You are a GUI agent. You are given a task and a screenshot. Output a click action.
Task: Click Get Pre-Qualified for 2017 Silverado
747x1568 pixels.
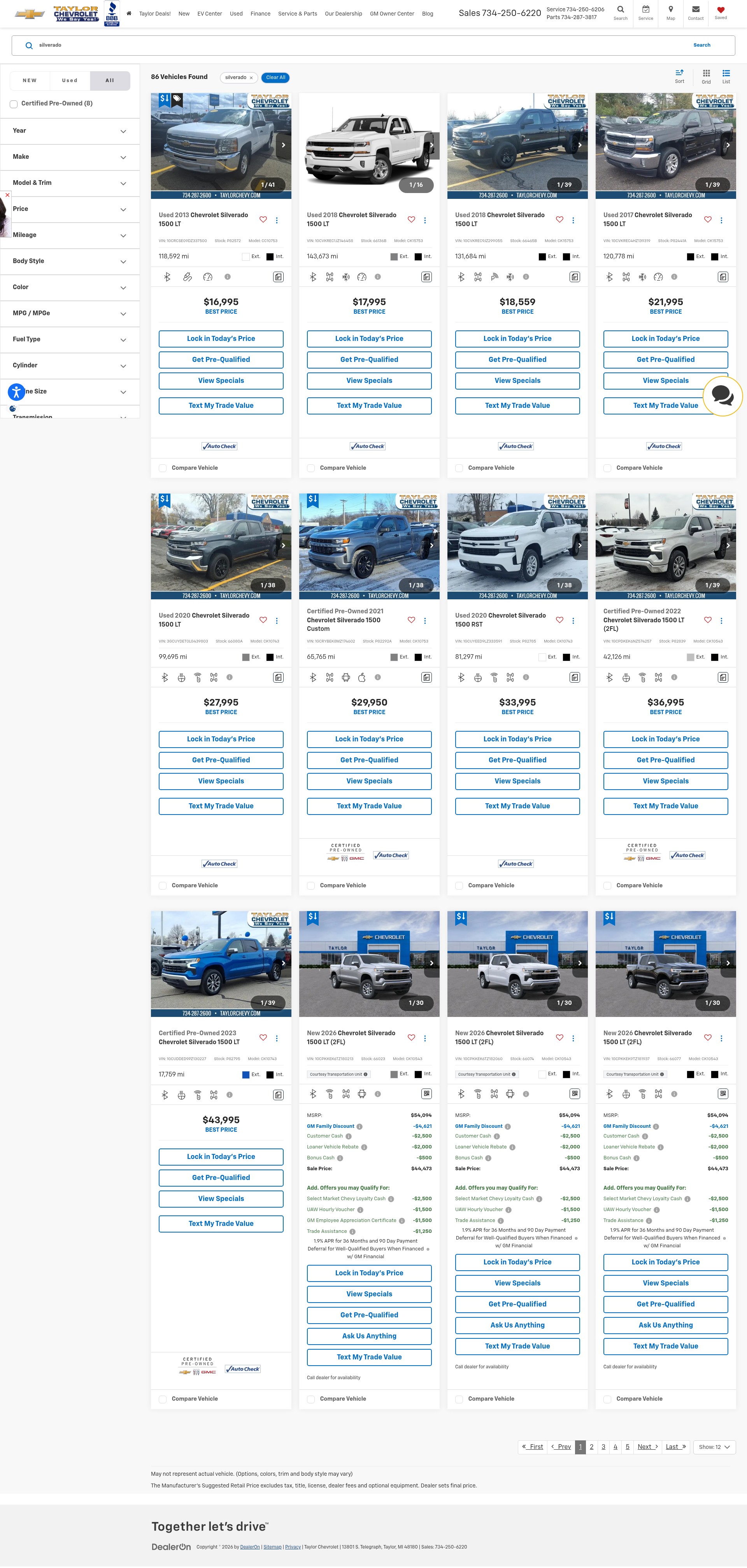click(665, 360)
